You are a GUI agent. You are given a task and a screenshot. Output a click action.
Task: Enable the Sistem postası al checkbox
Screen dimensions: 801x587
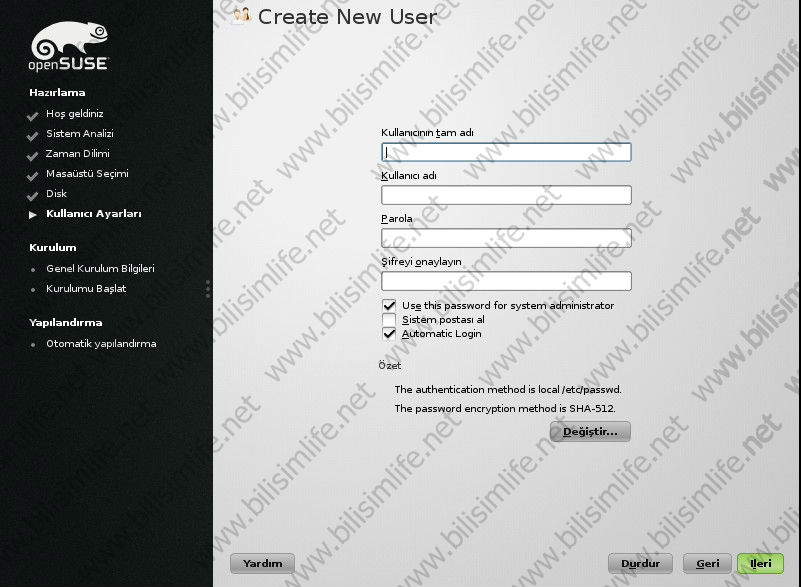389,320
